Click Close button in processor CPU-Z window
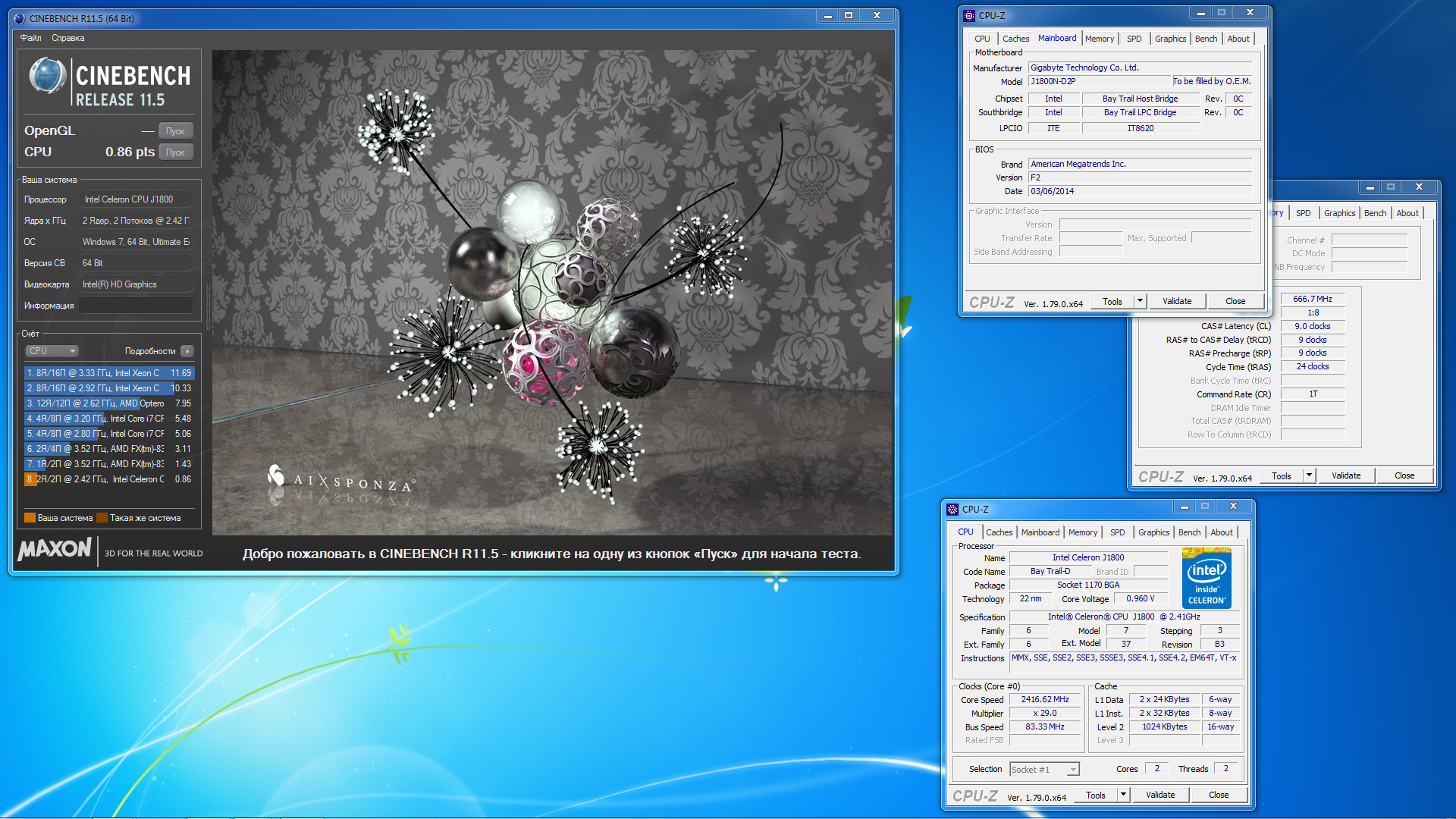 click(1219, 795)
